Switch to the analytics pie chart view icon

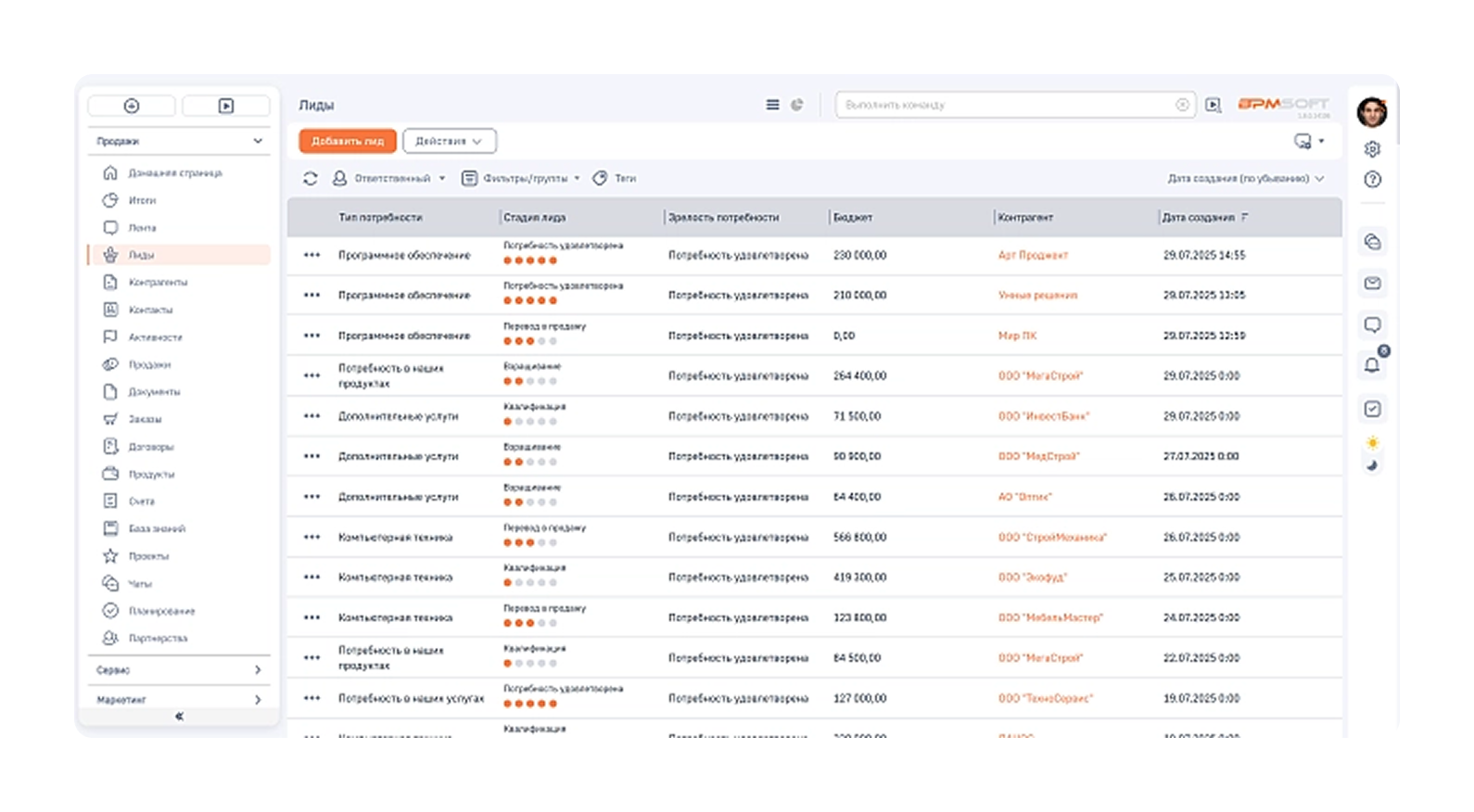(x=796, y=105)
